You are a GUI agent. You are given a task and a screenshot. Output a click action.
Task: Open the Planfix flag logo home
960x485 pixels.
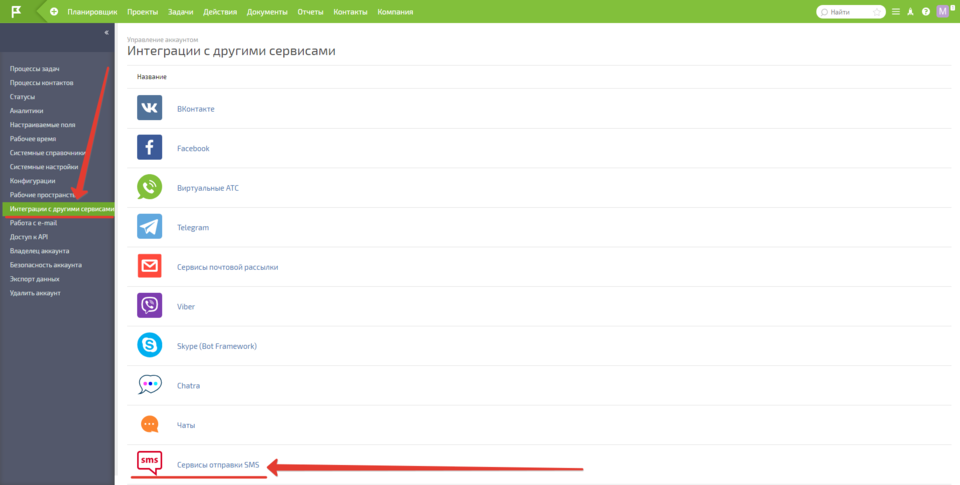pos(16,11)
